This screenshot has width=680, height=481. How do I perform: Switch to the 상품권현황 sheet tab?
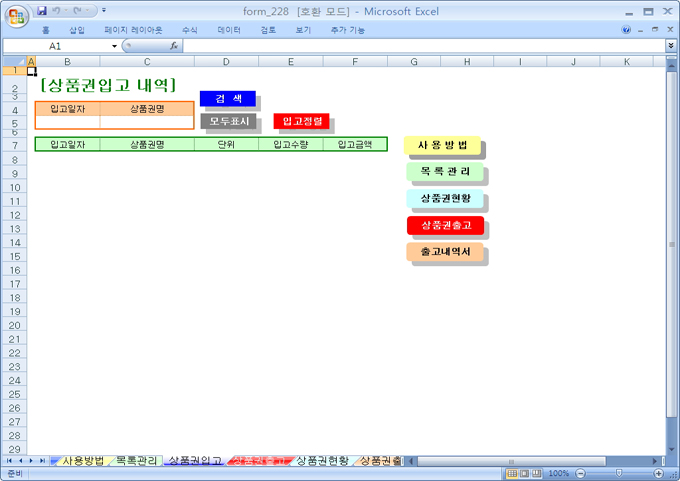click(322, 461)
